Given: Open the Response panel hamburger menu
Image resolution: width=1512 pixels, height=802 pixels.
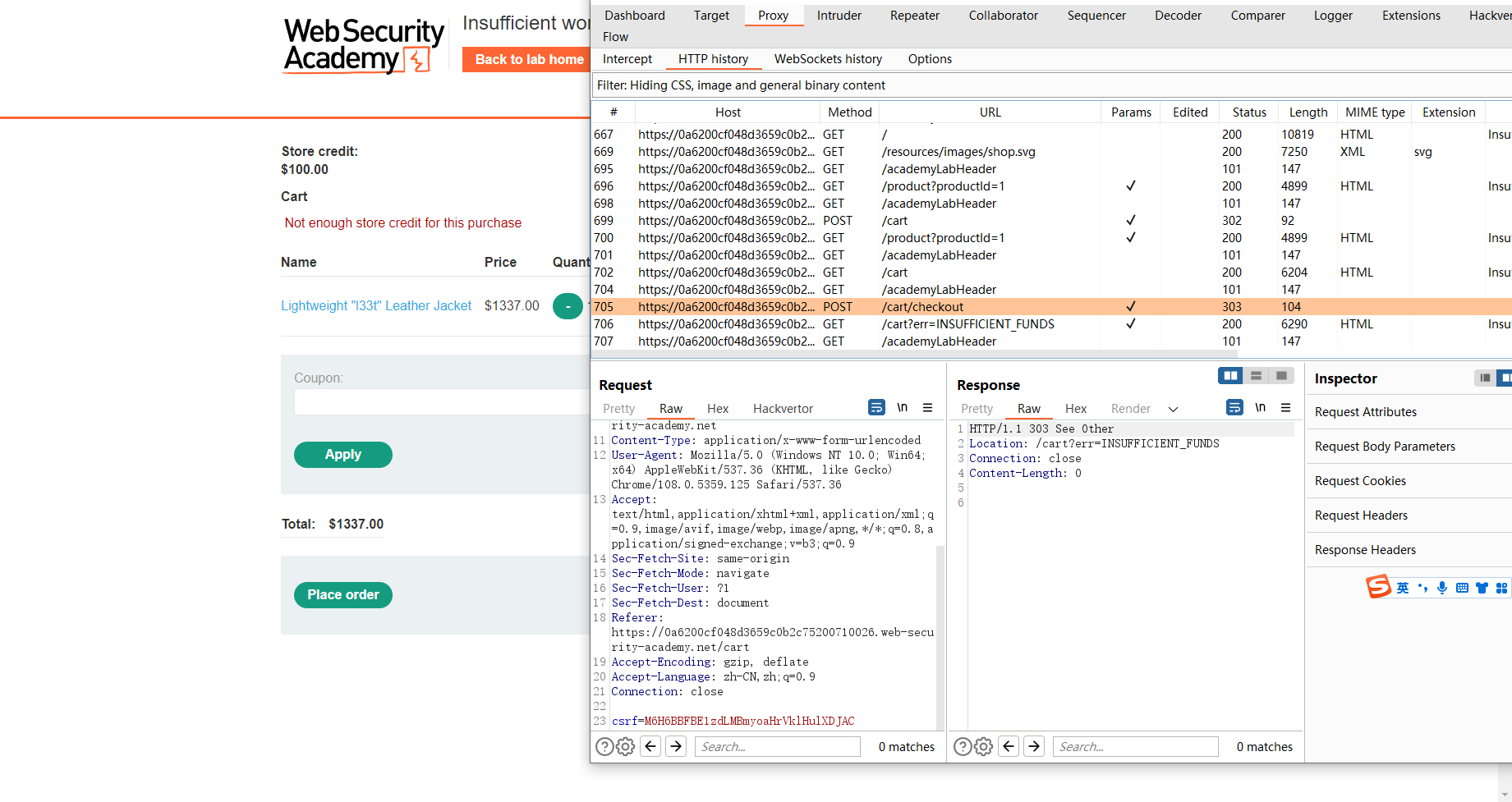Looking at the screenshot, I should pos(1285,407).
